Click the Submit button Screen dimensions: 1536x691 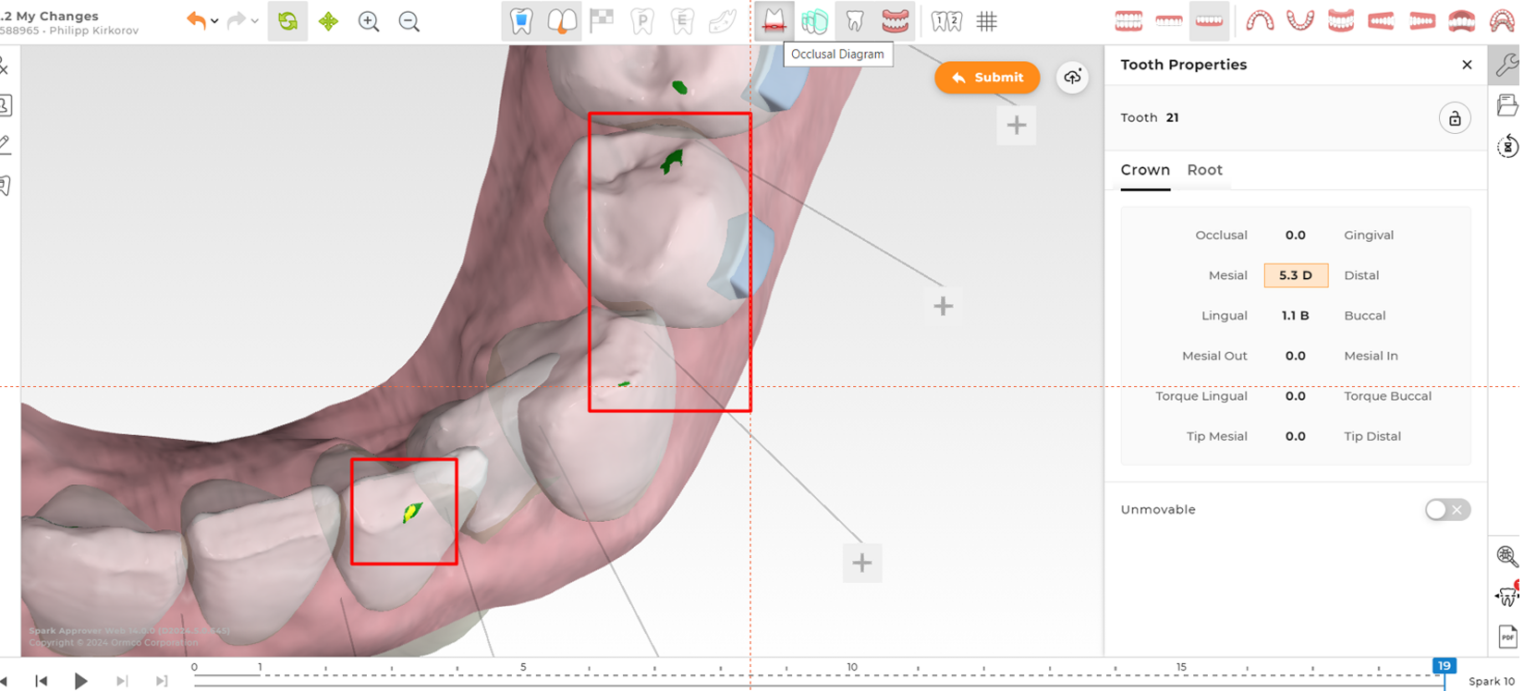click(x=987, y=77)
